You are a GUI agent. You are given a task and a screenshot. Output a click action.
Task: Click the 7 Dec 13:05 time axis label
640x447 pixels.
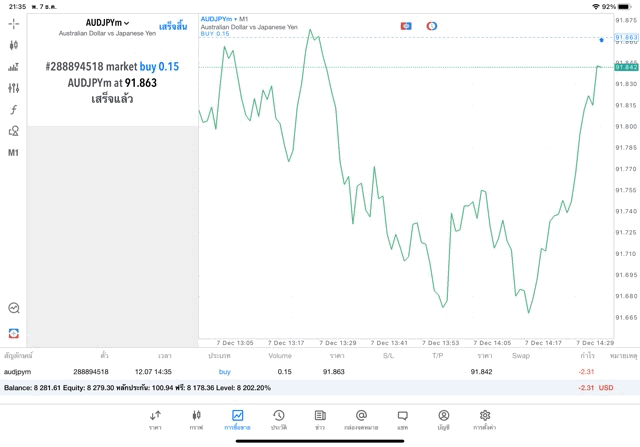click(x=235, y=343)
